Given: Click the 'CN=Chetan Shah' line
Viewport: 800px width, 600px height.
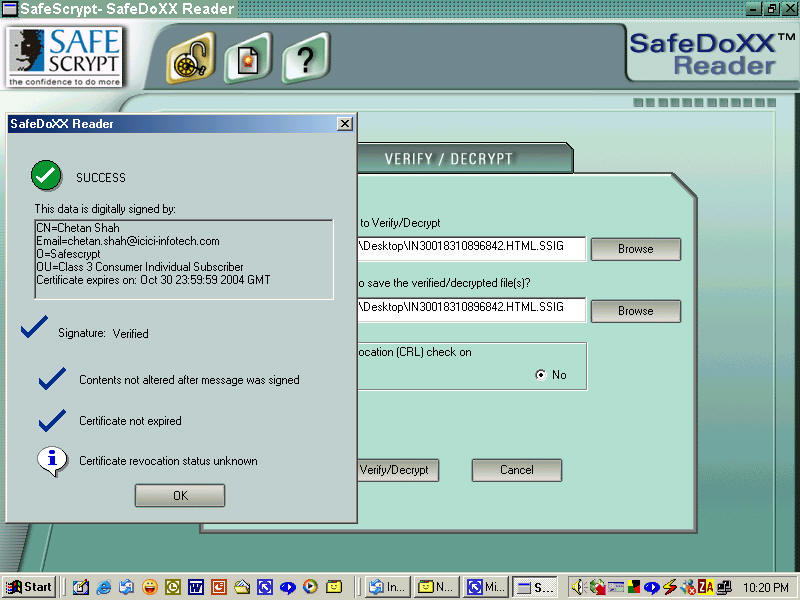Looking at the screenshot, I should [78, 228].
